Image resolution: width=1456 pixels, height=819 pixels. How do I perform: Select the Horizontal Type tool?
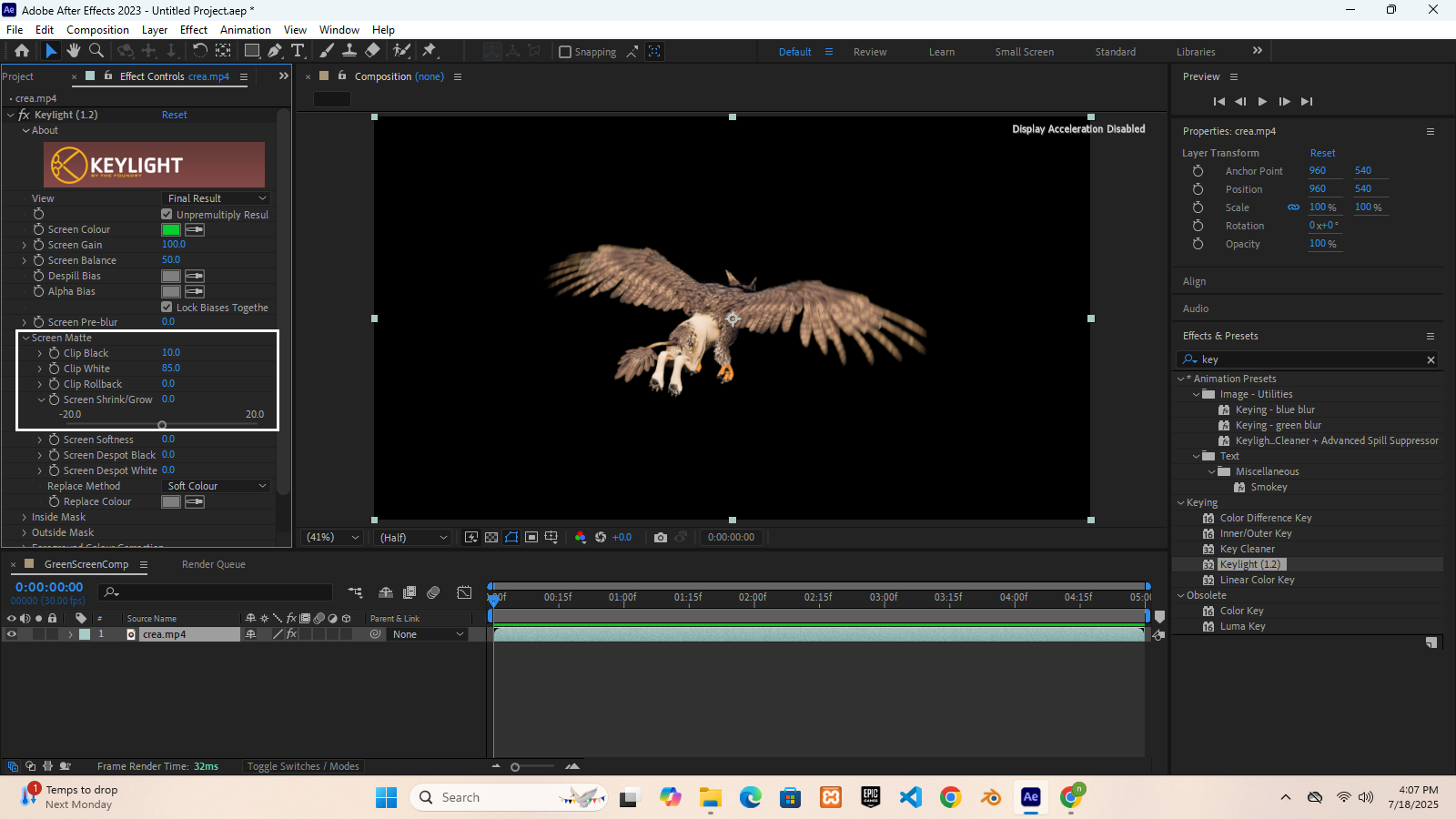tap(298, 51)
